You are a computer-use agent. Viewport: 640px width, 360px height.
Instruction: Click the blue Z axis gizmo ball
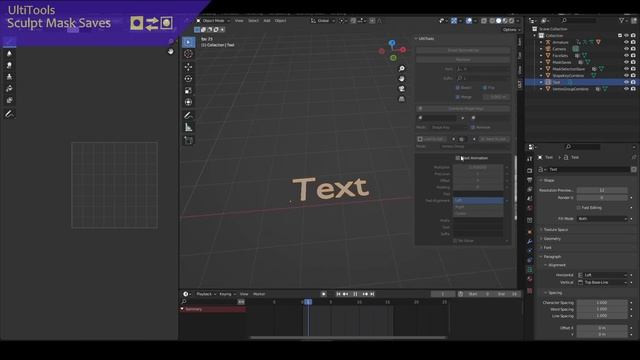click(x=392, y=42)
